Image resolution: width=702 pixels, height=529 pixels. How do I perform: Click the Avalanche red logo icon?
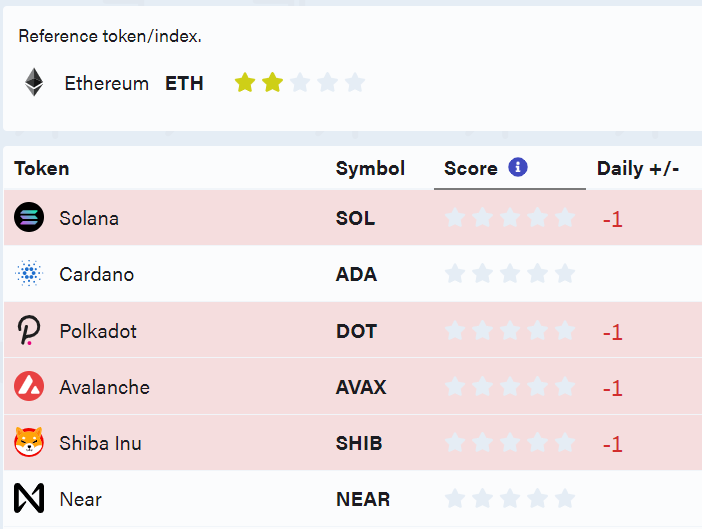(x=29, y=386)
